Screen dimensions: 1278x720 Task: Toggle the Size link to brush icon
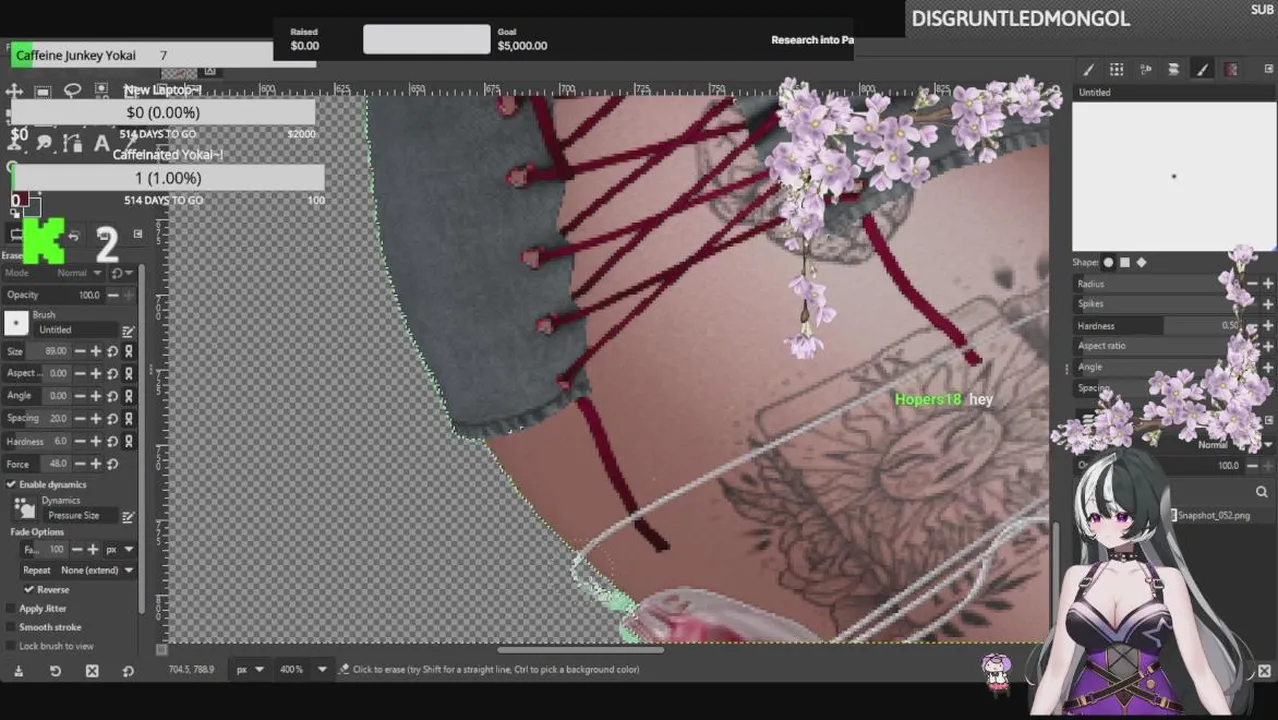[128, 351]
